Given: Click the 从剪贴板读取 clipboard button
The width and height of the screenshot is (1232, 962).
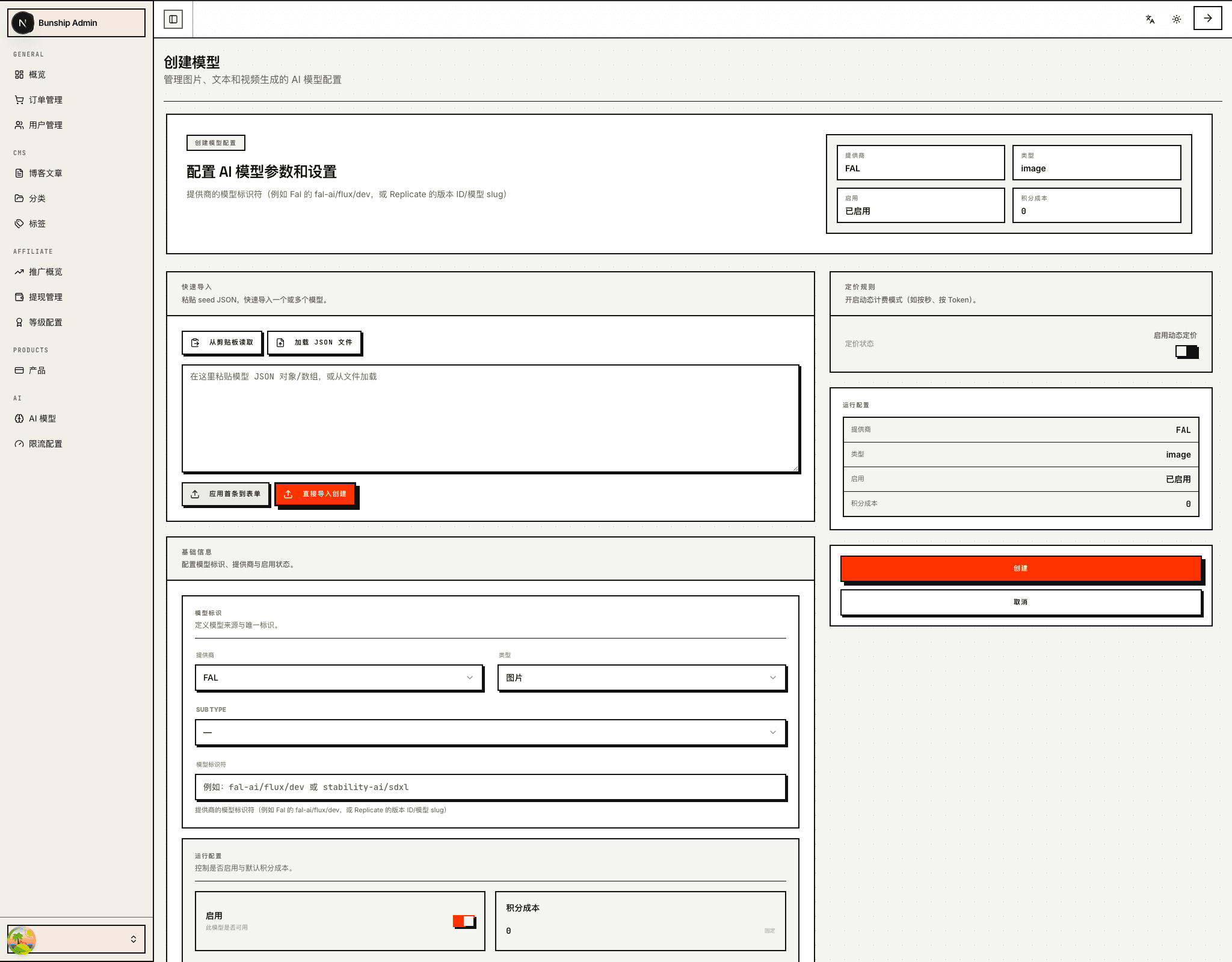Looking at the screenshot, I should (x=222, y=342).
